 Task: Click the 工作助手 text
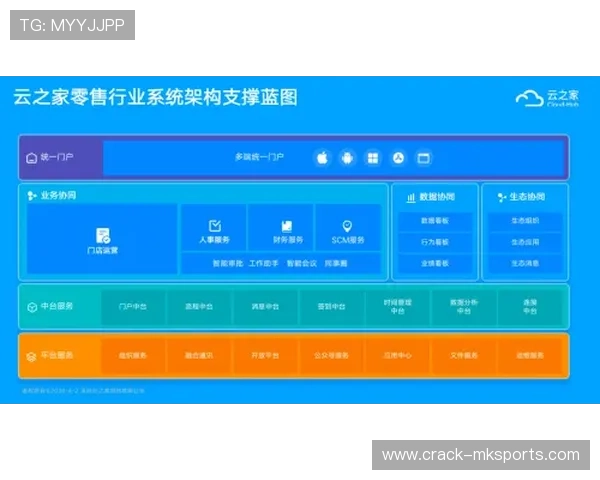click(263, 263)
